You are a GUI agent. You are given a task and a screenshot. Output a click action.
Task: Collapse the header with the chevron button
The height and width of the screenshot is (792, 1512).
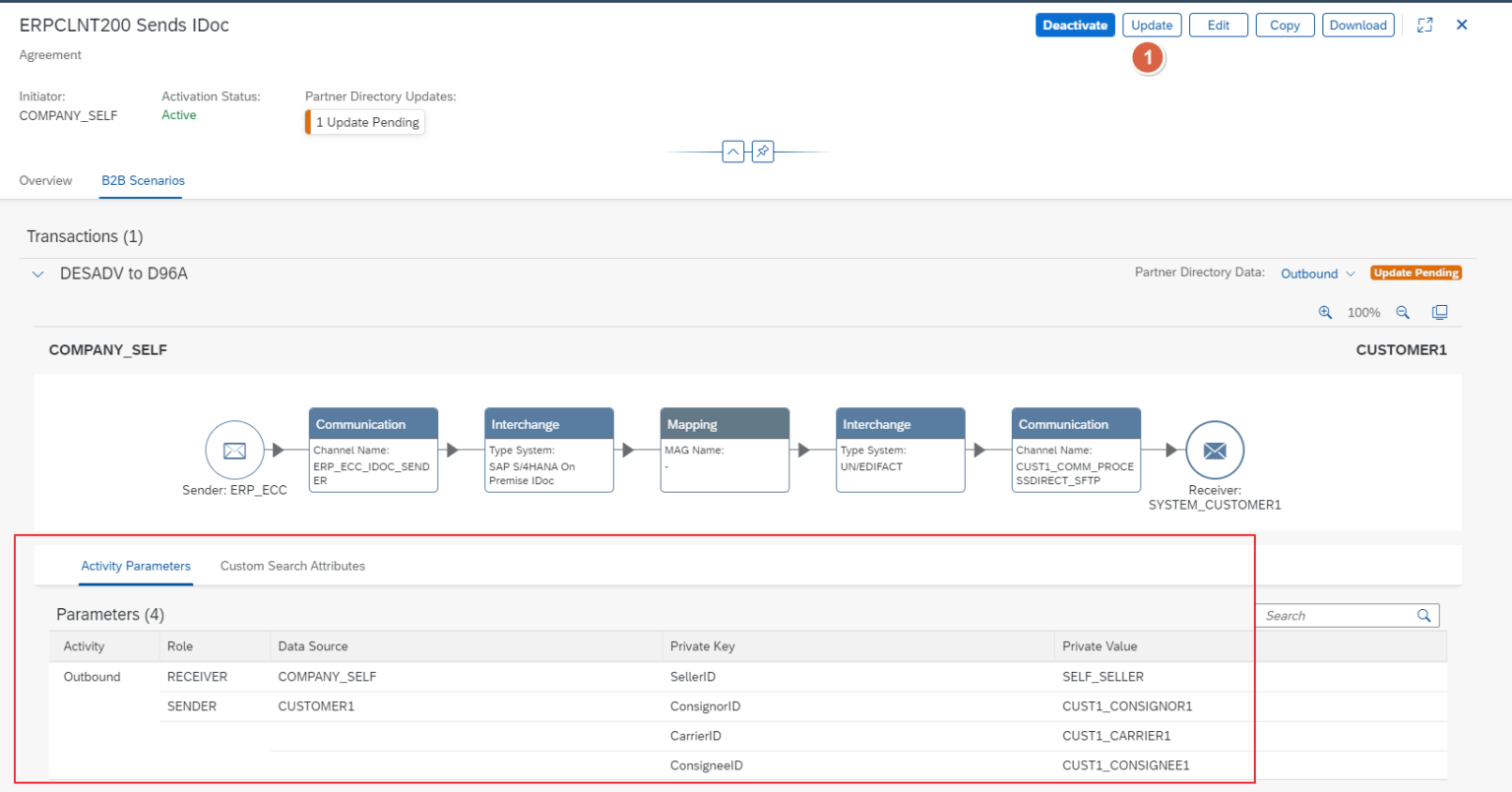(x=733, y=152)
